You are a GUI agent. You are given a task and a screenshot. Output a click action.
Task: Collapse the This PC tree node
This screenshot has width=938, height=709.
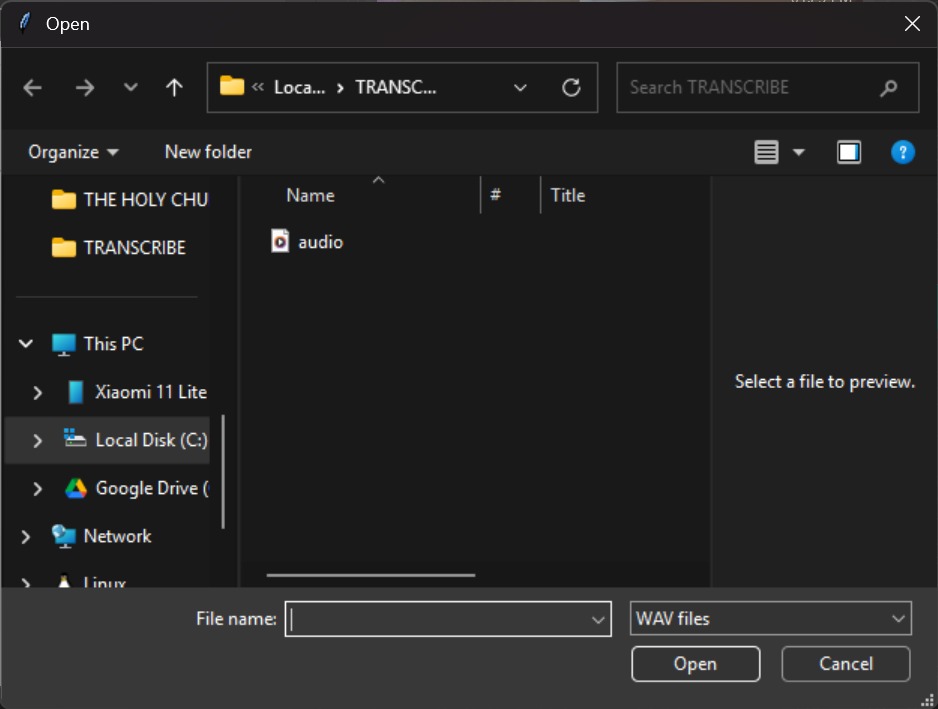tap(26, 344)
